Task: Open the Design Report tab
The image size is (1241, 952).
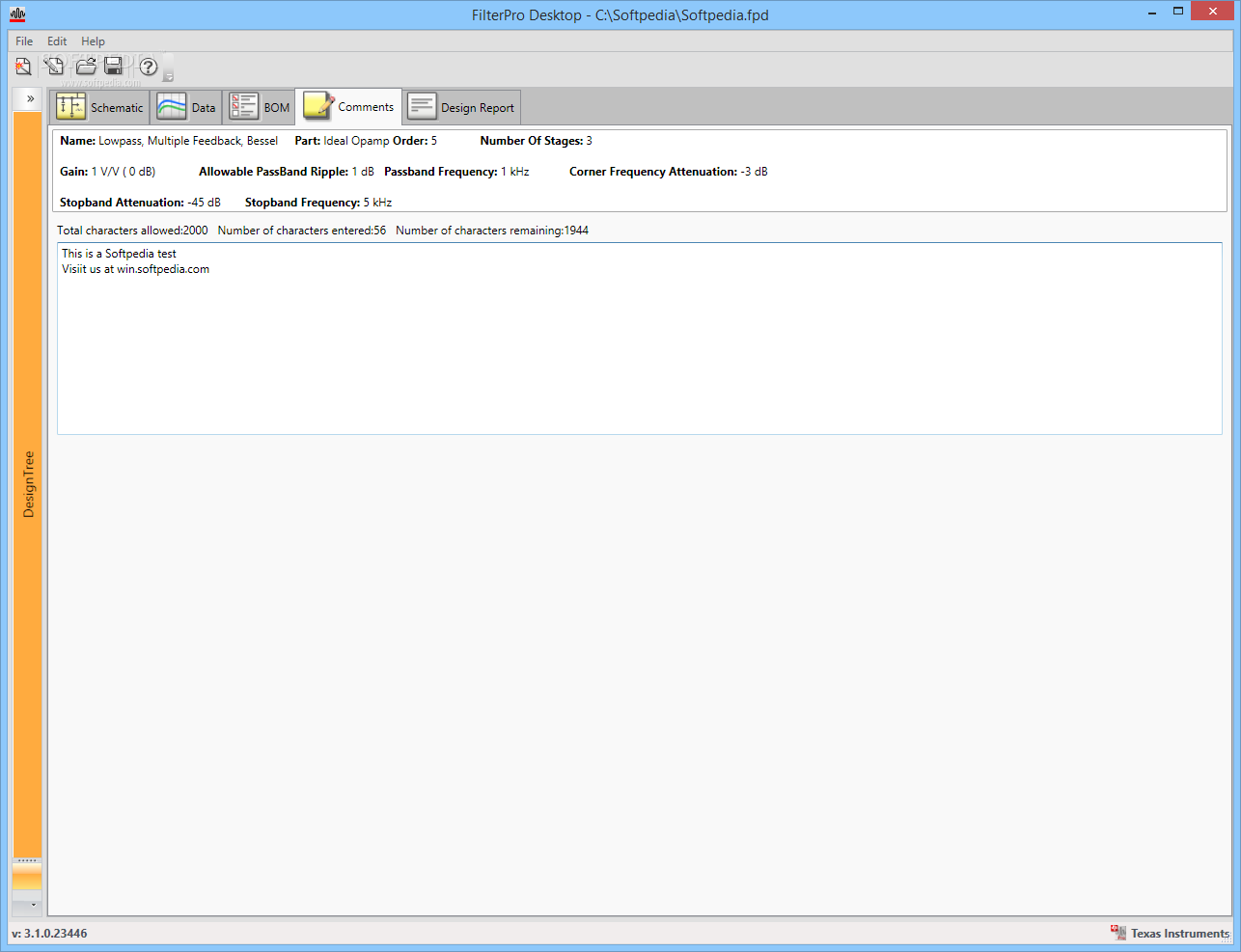Action: pos(461,107)
